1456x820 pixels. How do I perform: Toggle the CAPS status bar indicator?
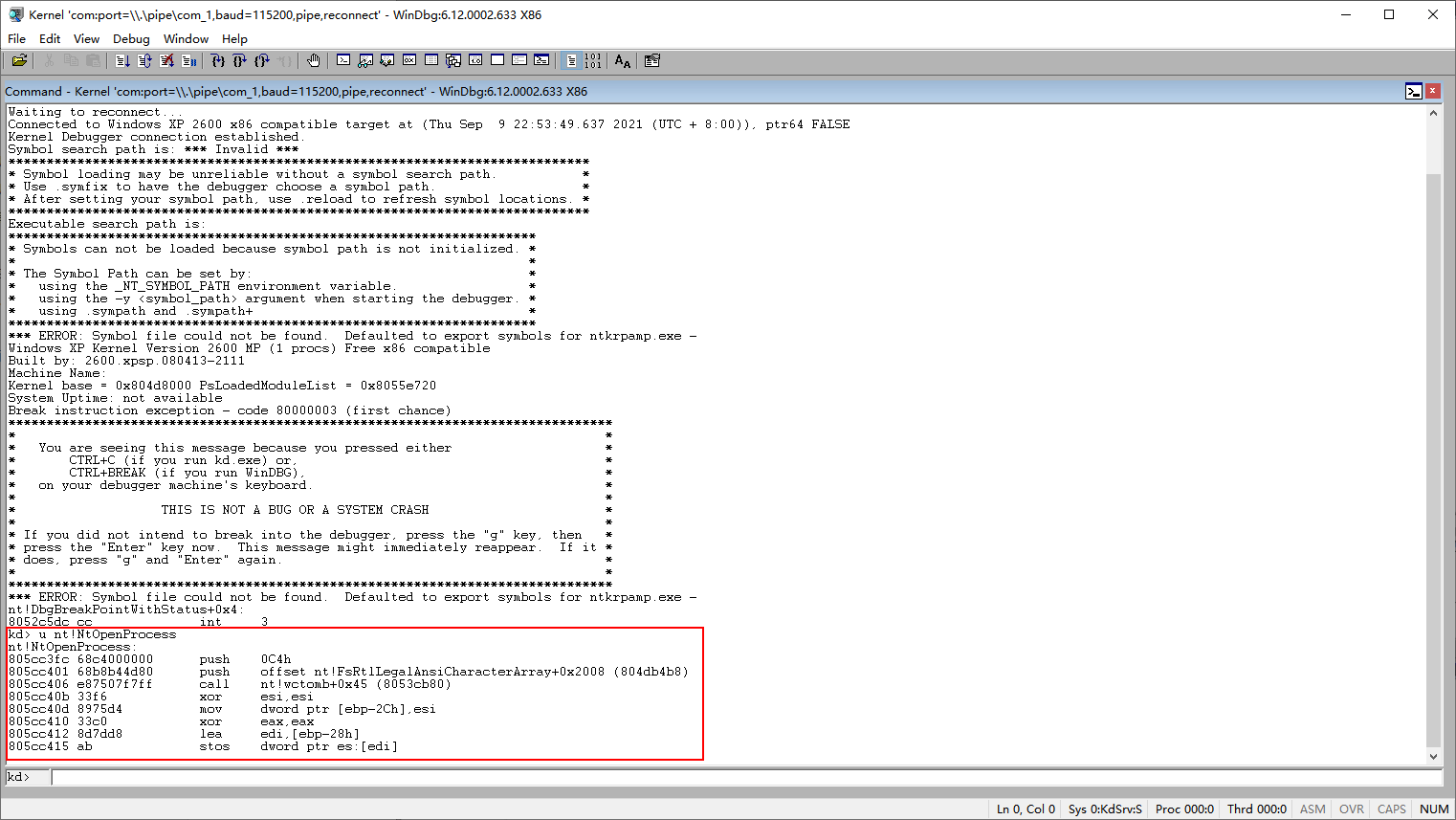tap(1390, 809)
